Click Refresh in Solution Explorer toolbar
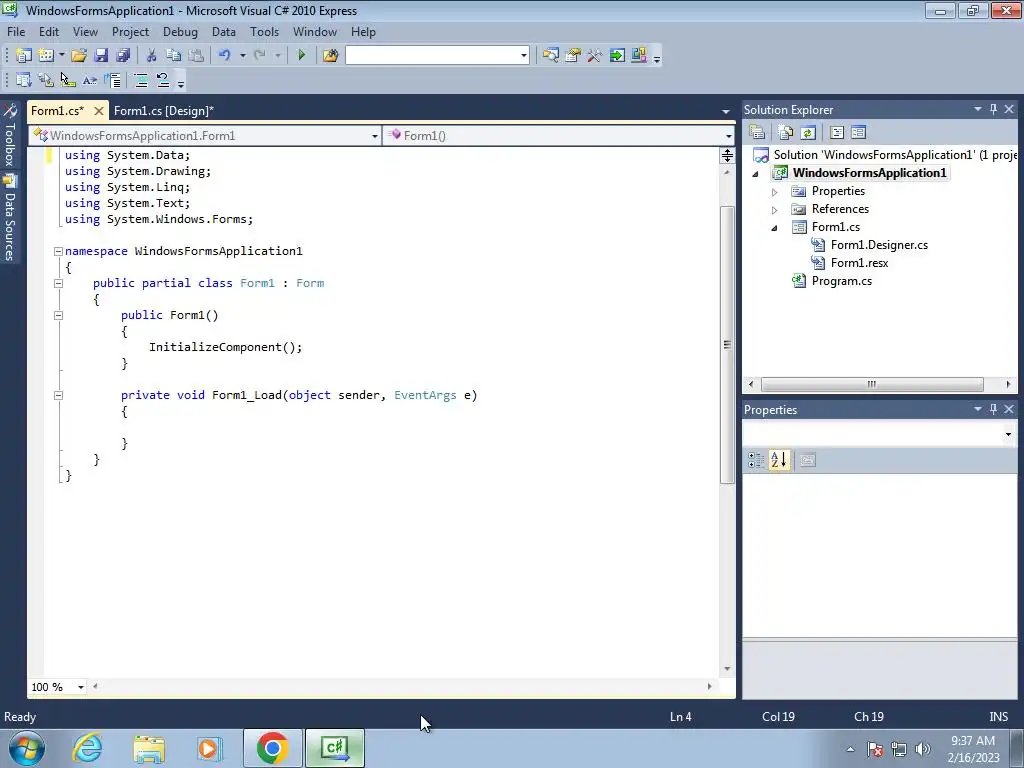Viewport: 1024px width, 768px height. point(808,133)
